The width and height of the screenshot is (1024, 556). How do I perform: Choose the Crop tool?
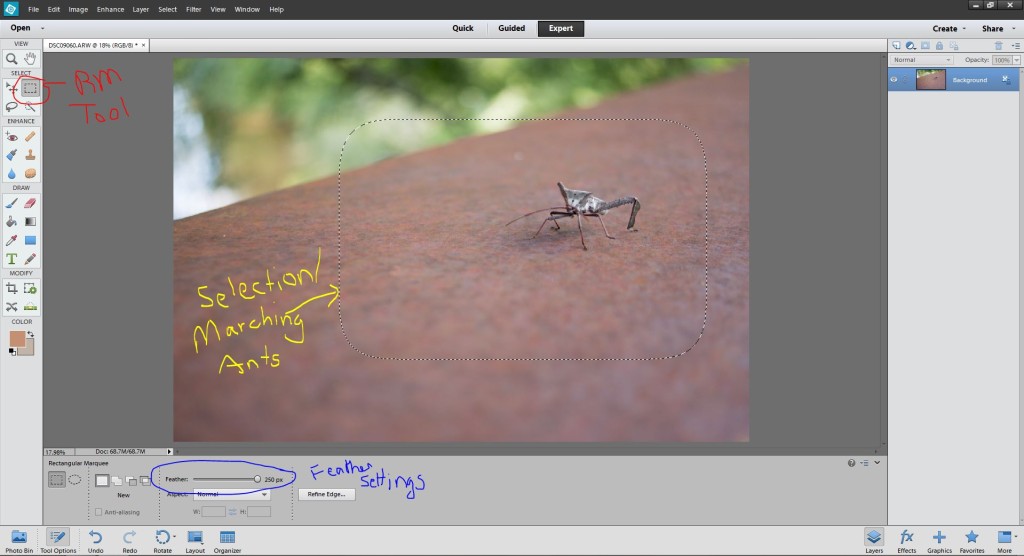[x=11, y=287]
